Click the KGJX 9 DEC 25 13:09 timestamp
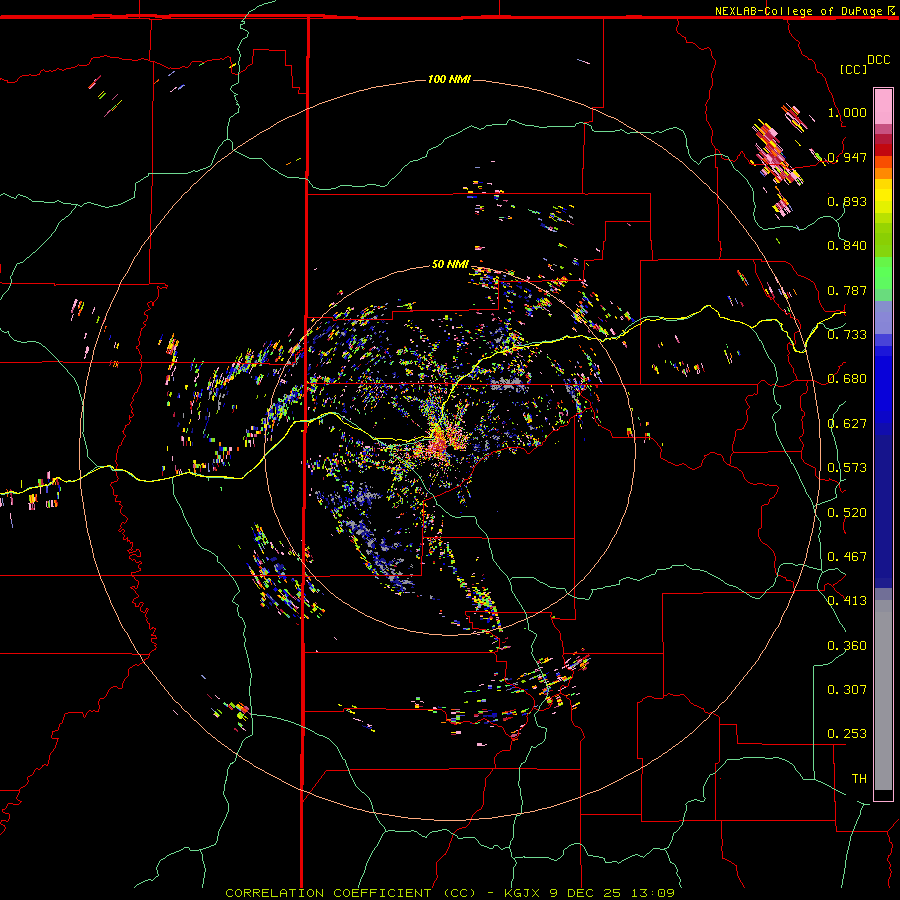Image resolution: width=900 pixels, height=900 pixels. (x=589, y=893)
